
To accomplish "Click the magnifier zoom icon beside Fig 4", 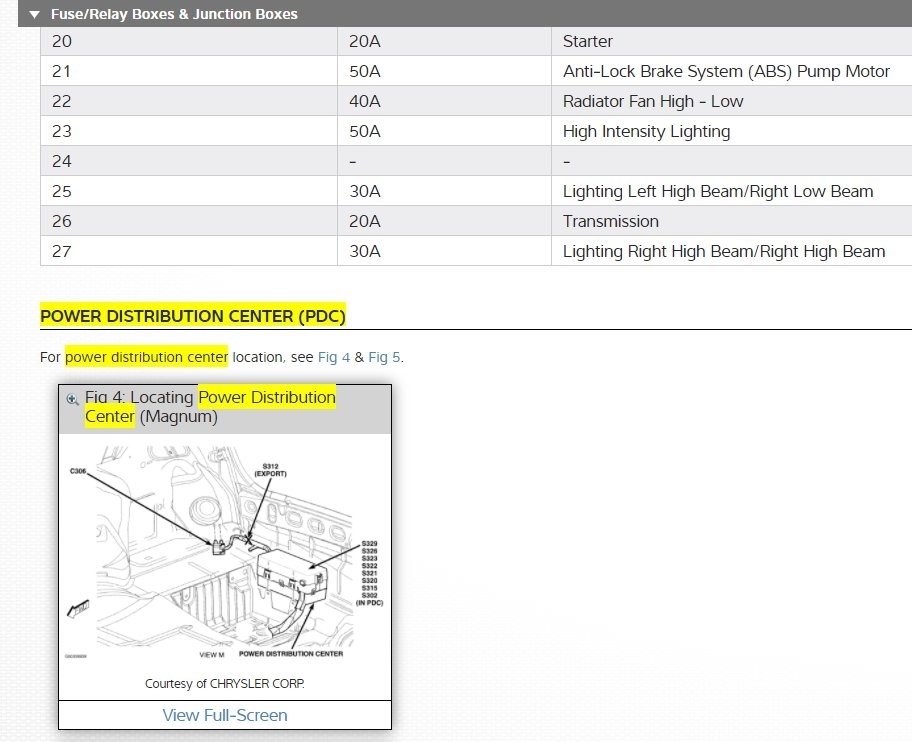I will click(x=72, y=399).
